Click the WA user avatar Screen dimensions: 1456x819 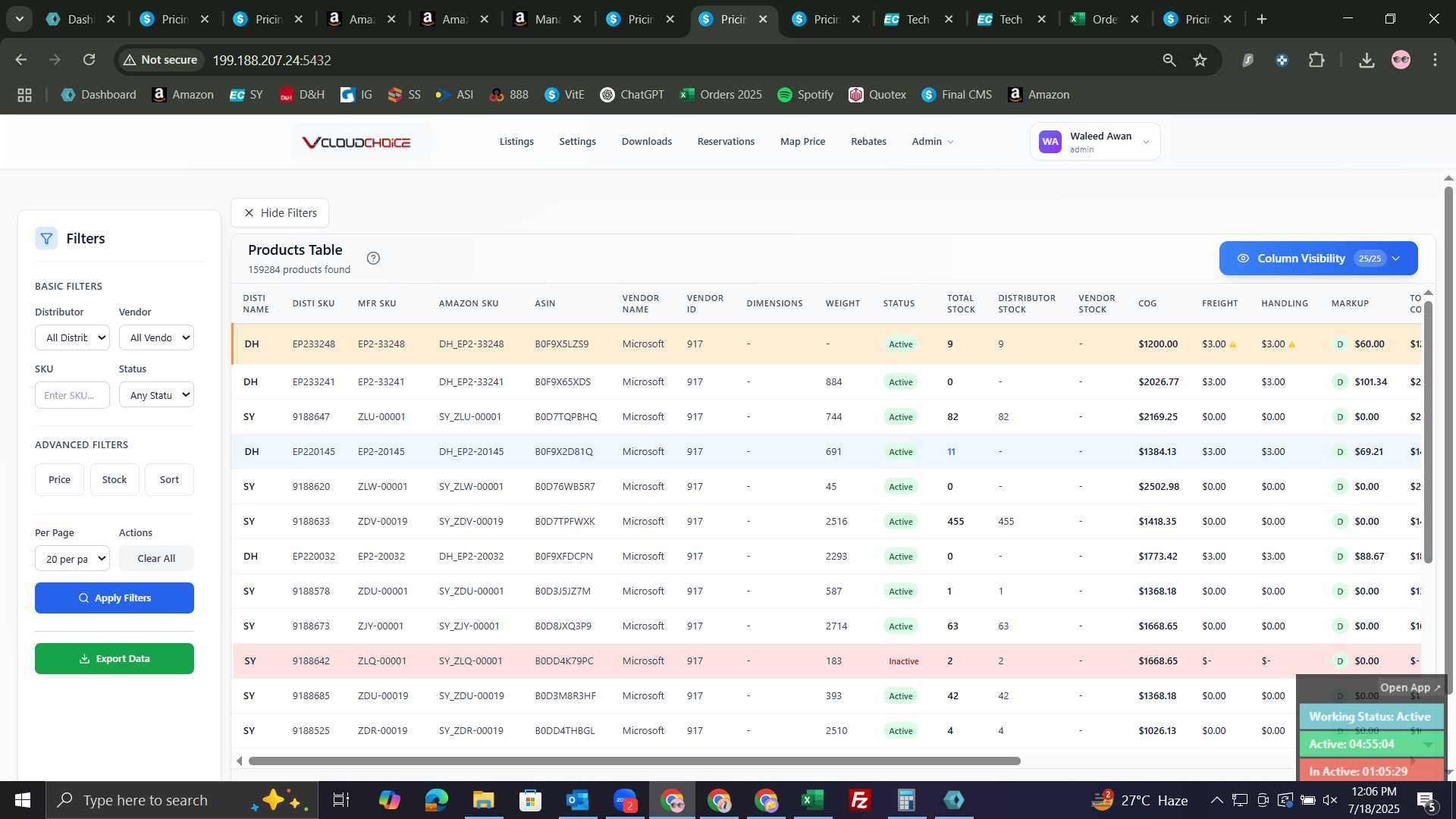tap(1050, 142)
